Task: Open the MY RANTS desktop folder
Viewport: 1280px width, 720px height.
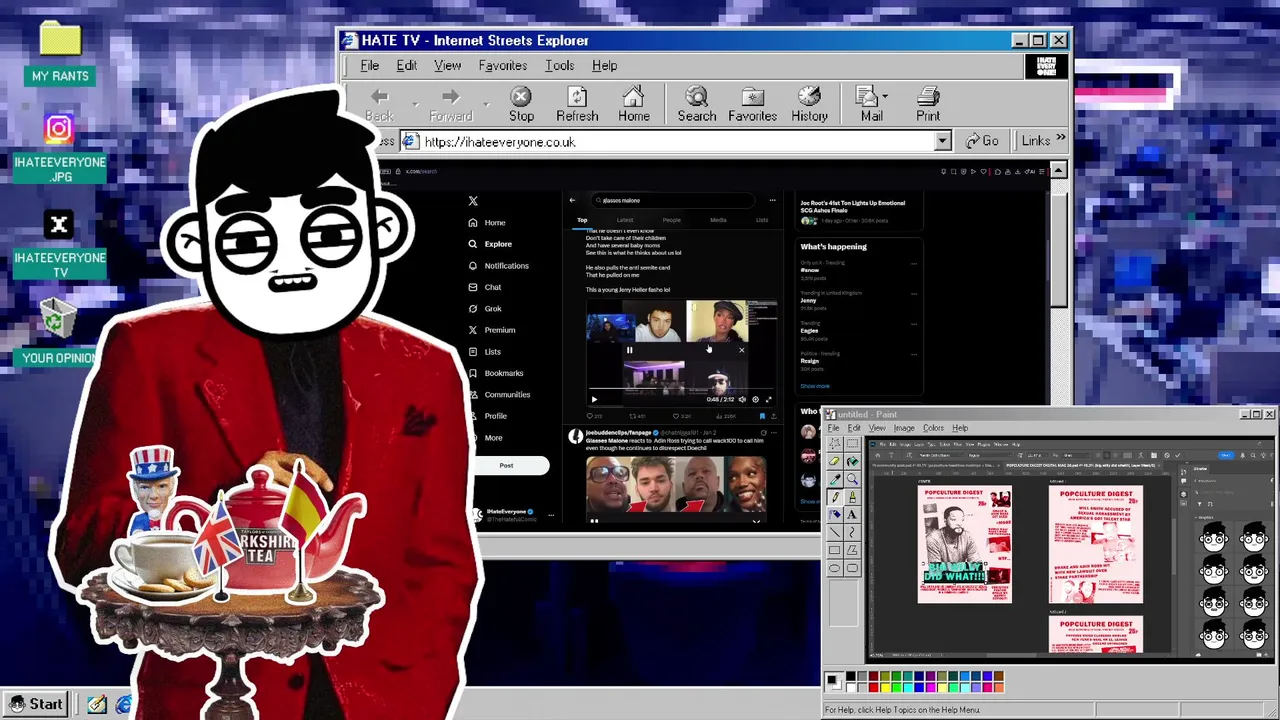Action: click(x=60, y=53)
